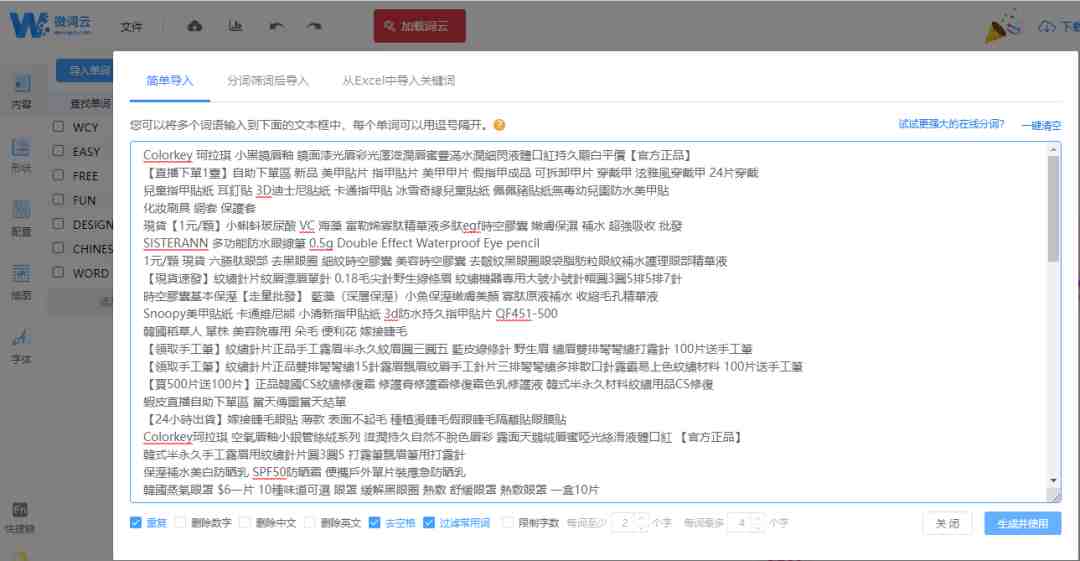Viewport: 1080px width, 561px height.
Task: Click the party popper icon
Action: (x=1002, y=26)
